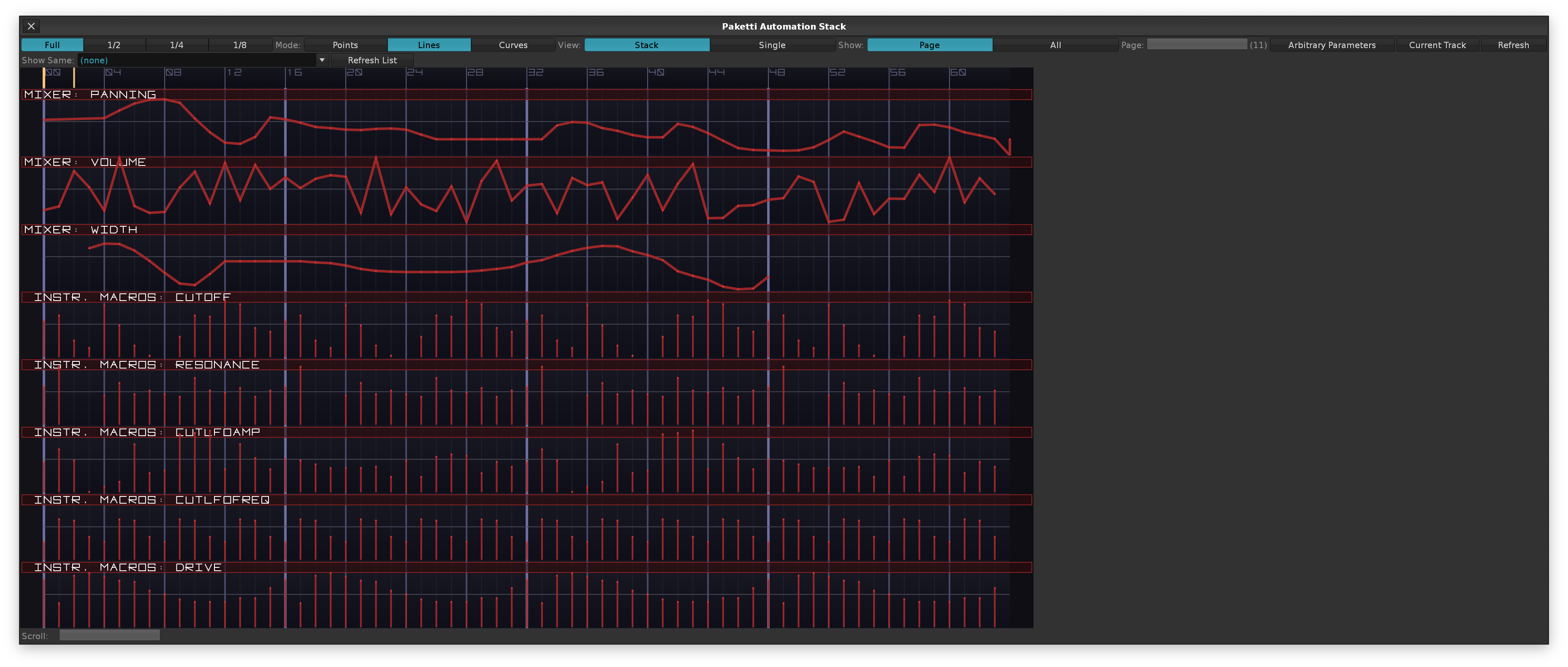Click the bottom Scroll bar
Viewport: 1568px width, 667px height.
pyautogui.click(x=110, y=635)
